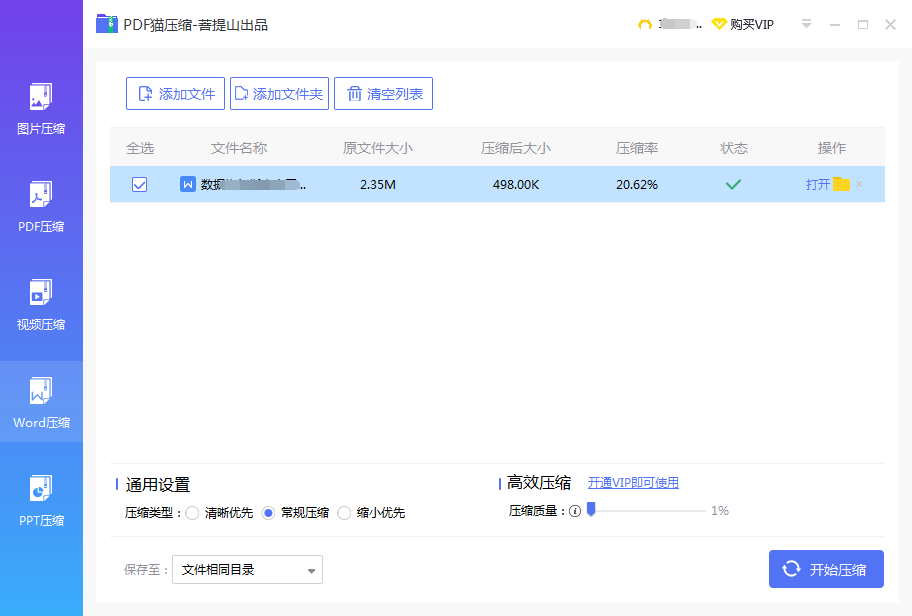Click the PDF猫压缩 app logo icon
Image resolution: width=912 pixels, height=616 pixels.
107,24
